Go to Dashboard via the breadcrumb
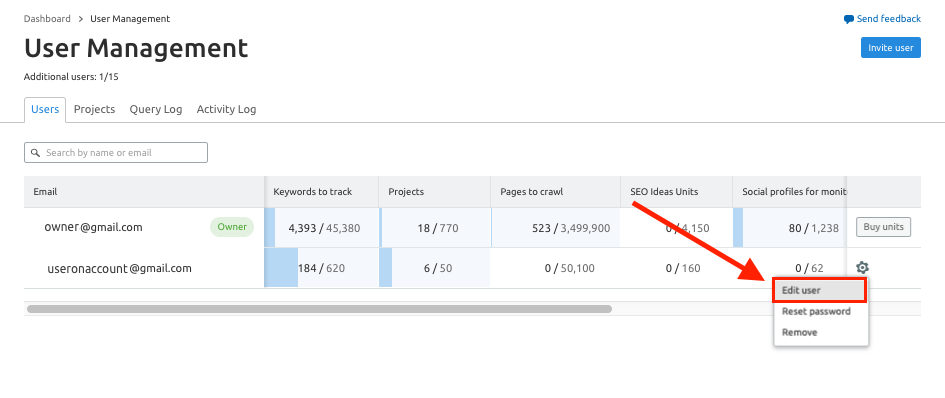 click(47, 19)
